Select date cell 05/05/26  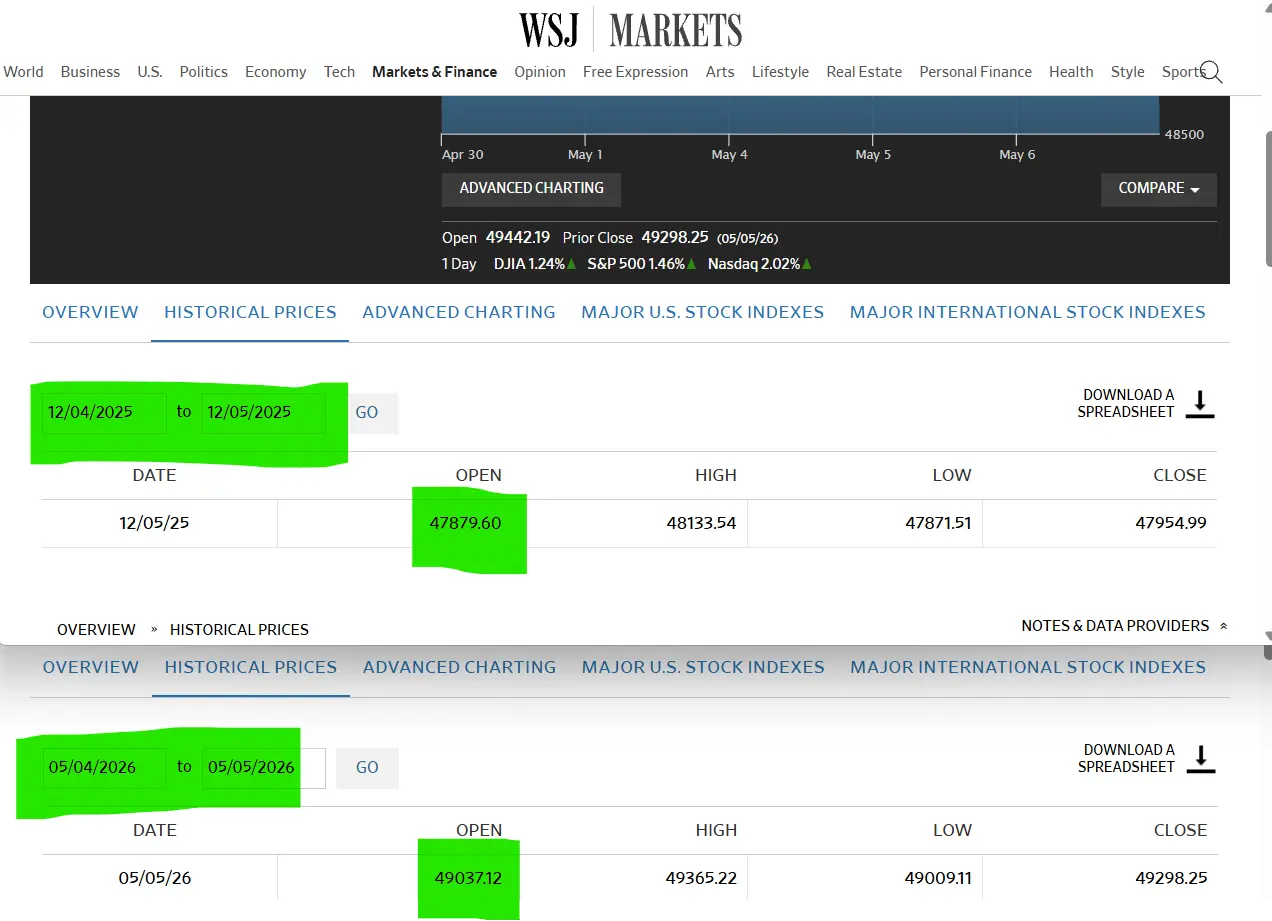tap(154, 878)
